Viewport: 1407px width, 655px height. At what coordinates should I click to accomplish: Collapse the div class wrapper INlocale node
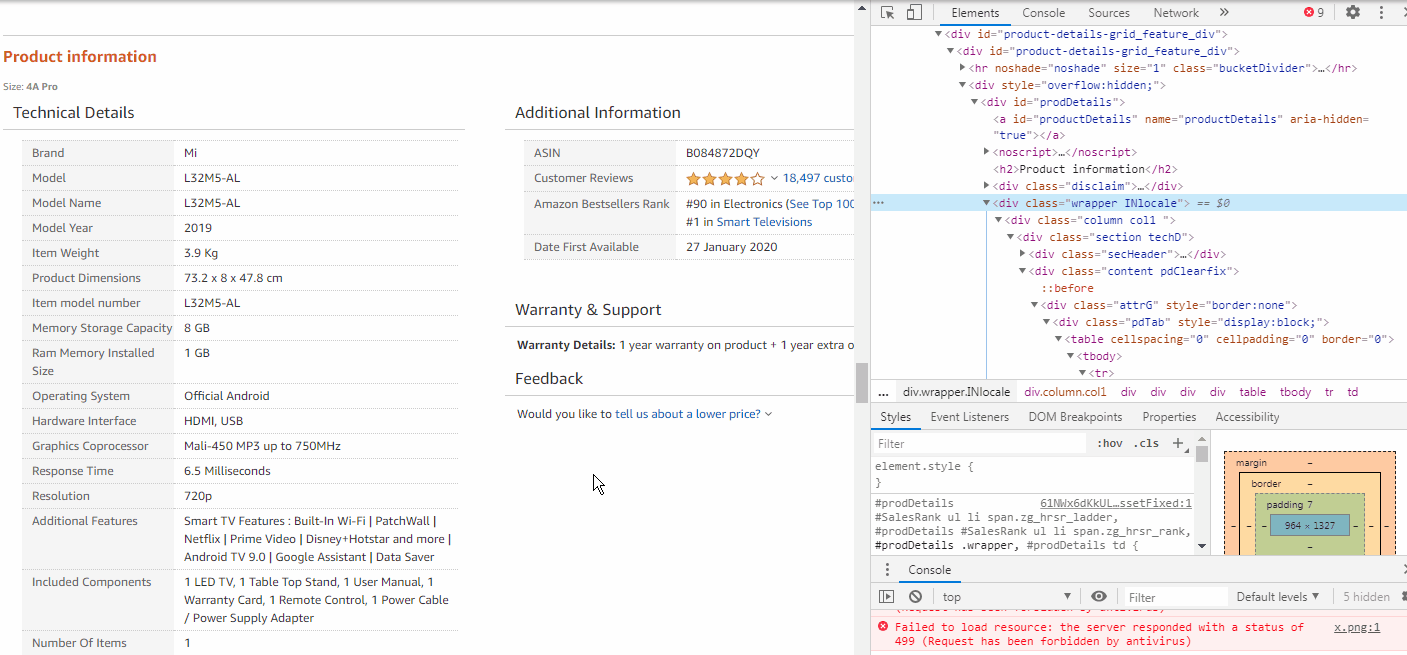point(988,203)
